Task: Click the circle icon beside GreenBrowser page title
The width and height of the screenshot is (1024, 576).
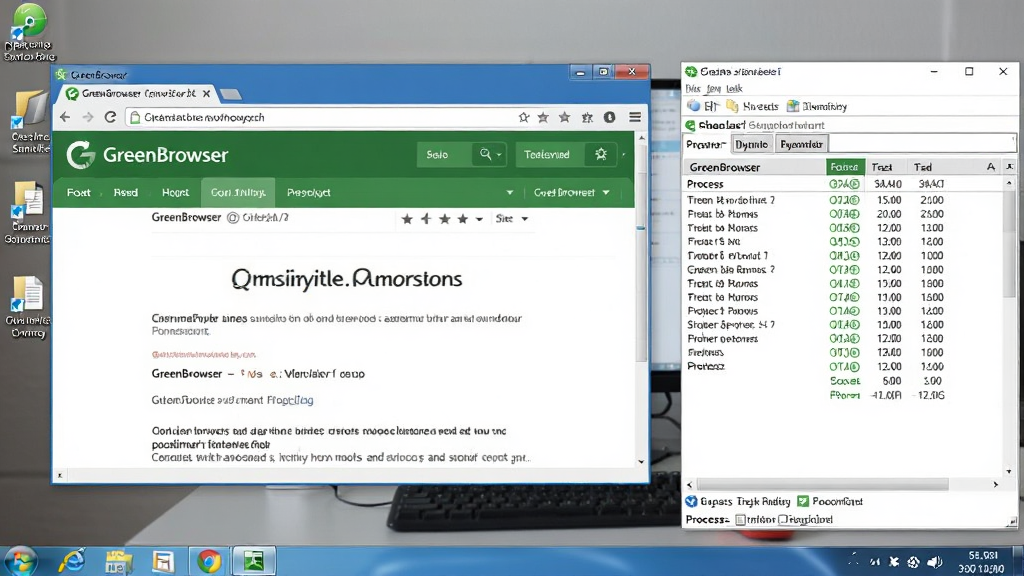Action: point(232,217)
